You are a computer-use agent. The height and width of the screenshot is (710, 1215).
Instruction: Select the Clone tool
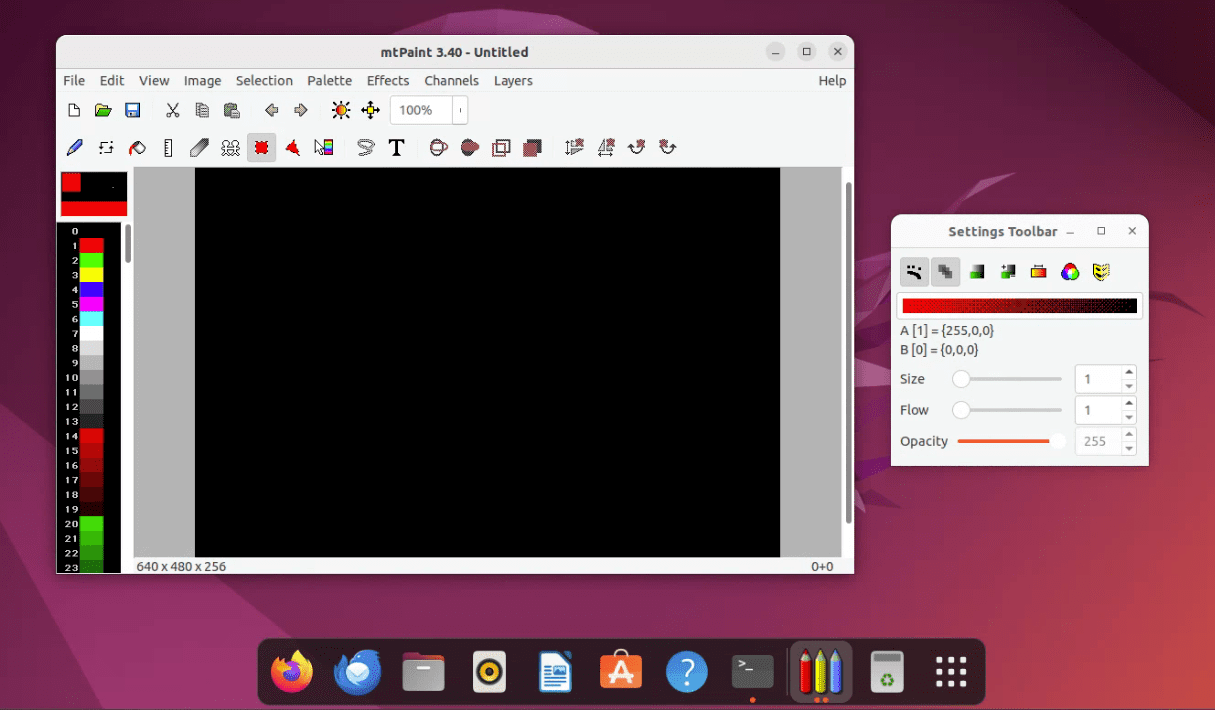[x=230, y=148]
